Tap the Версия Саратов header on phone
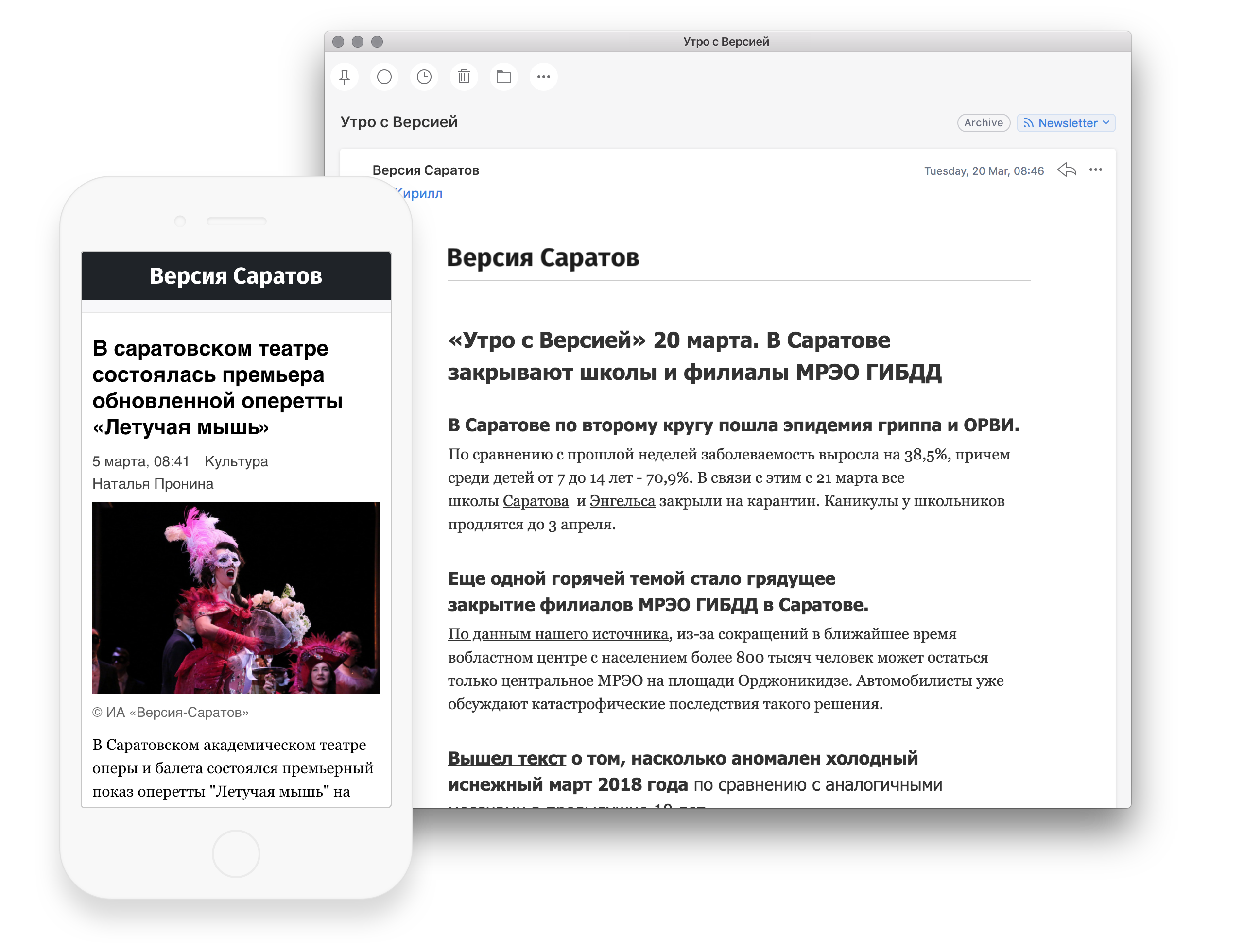 236,276
